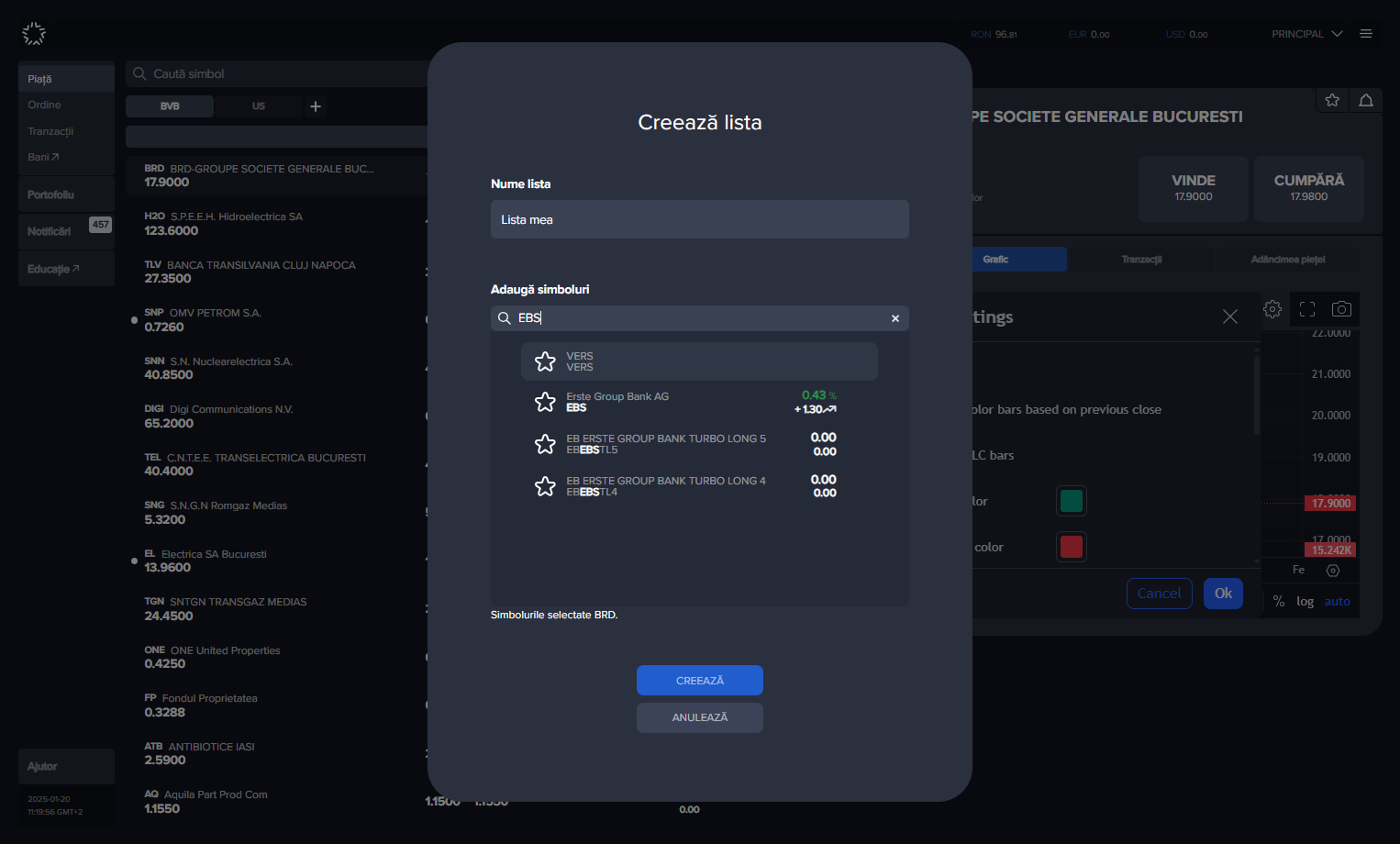Click the VINDE 17.9000 sell button

tap(1194, 188)
